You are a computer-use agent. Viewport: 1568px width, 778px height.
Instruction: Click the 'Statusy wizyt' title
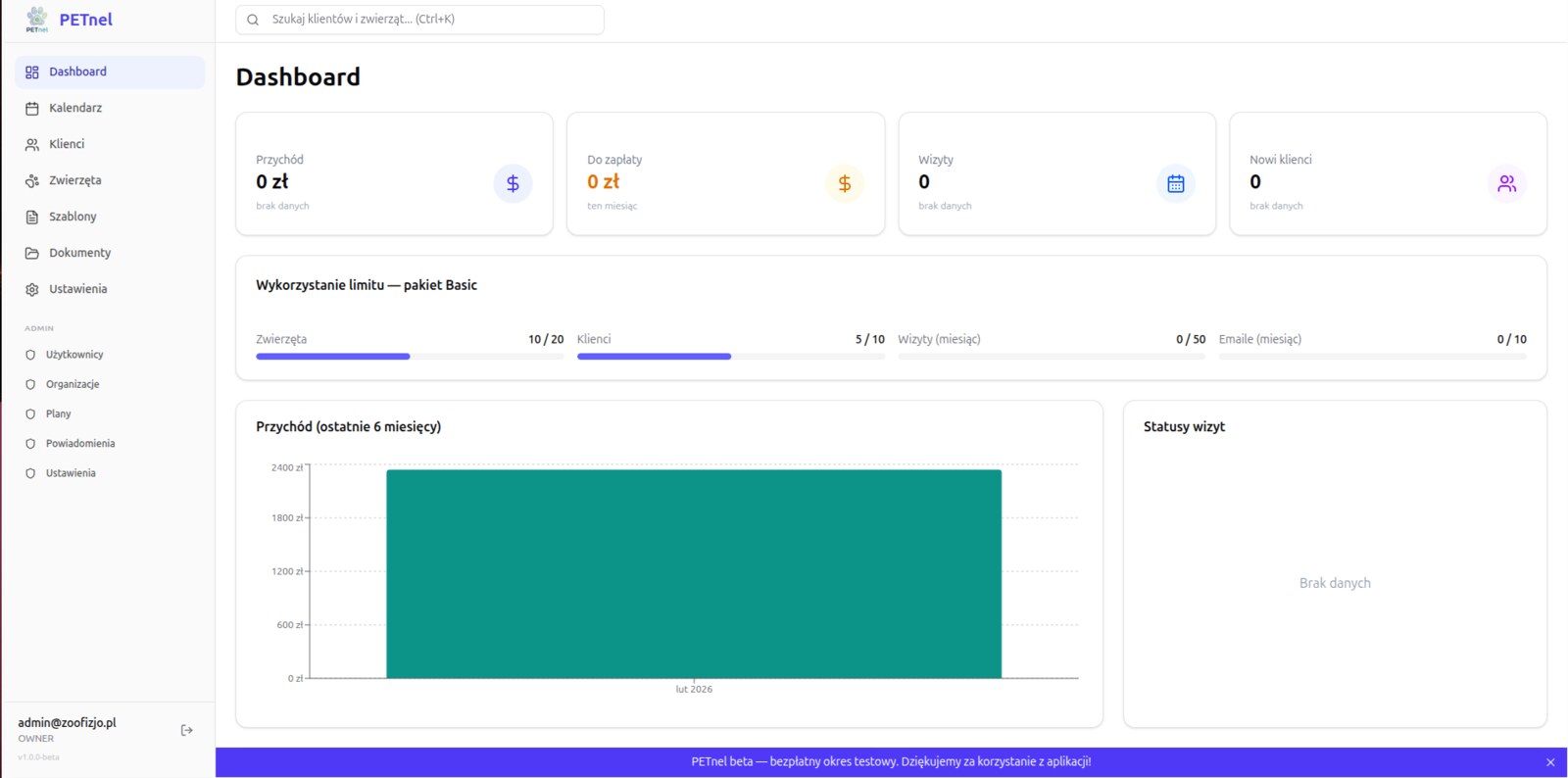[x=1184, y=427]
